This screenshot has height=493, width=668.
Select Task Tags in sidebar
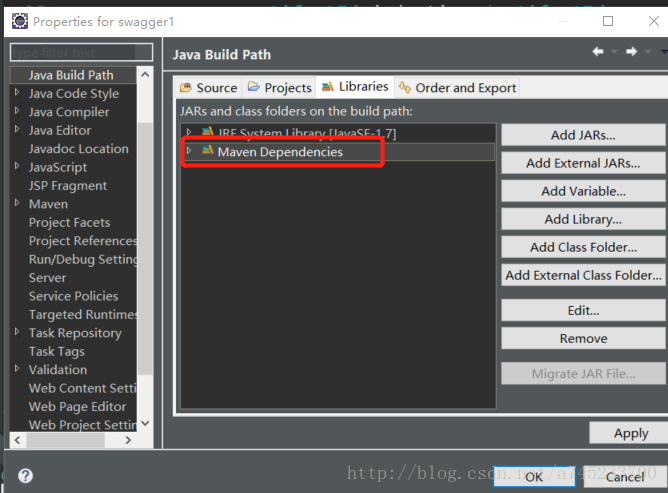pos(57,351)
